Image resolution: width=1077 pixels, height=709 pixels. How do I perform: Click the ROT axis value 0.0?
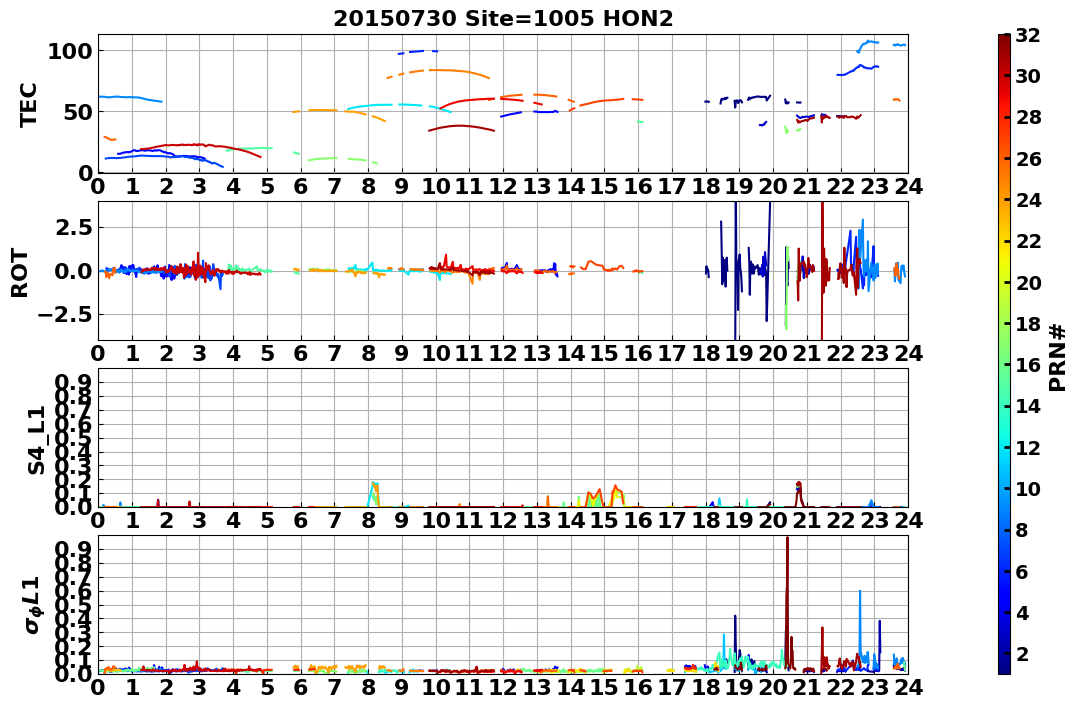pos(74,271)
